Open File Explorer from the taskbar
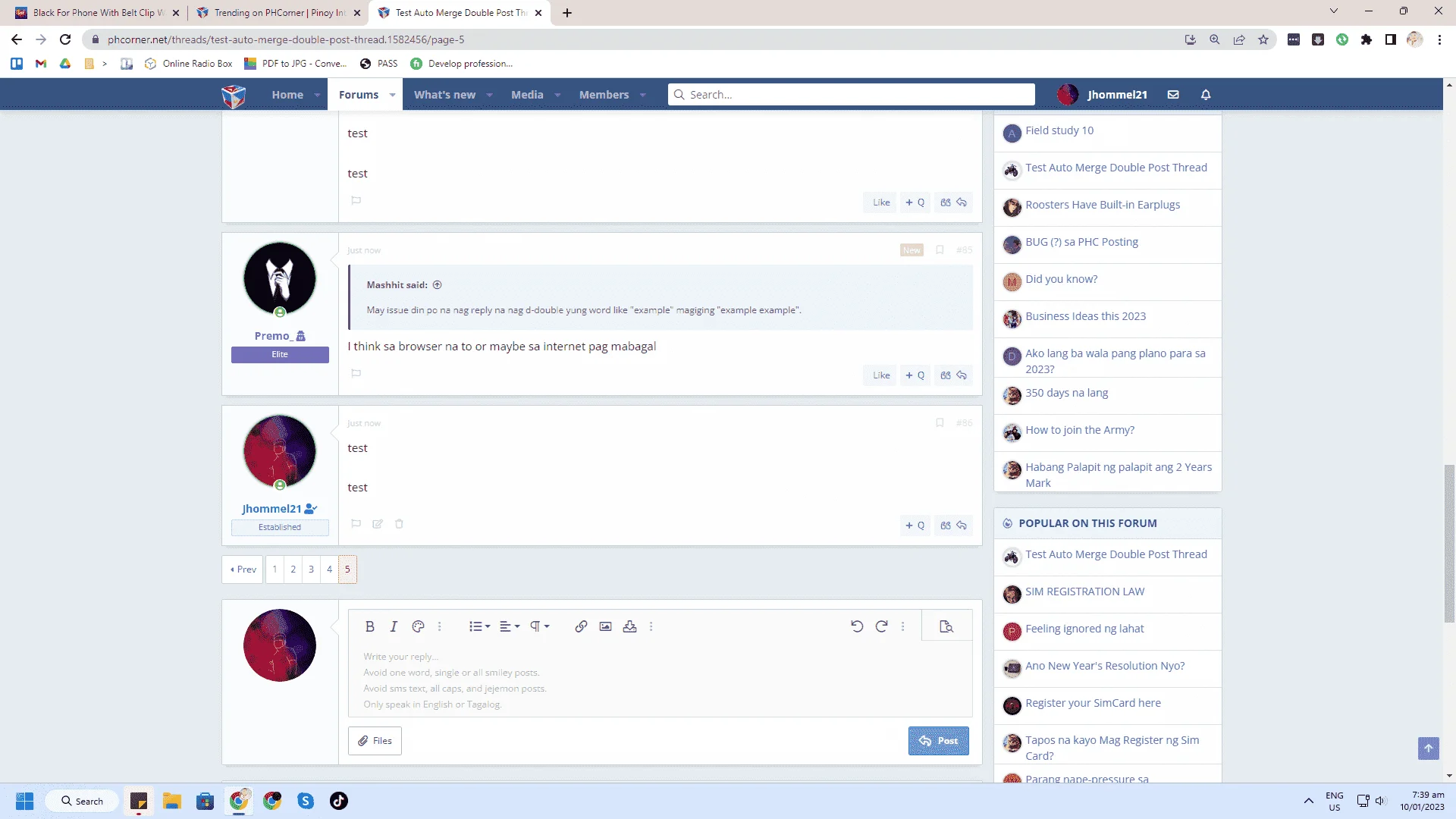 tap(172, 801)
